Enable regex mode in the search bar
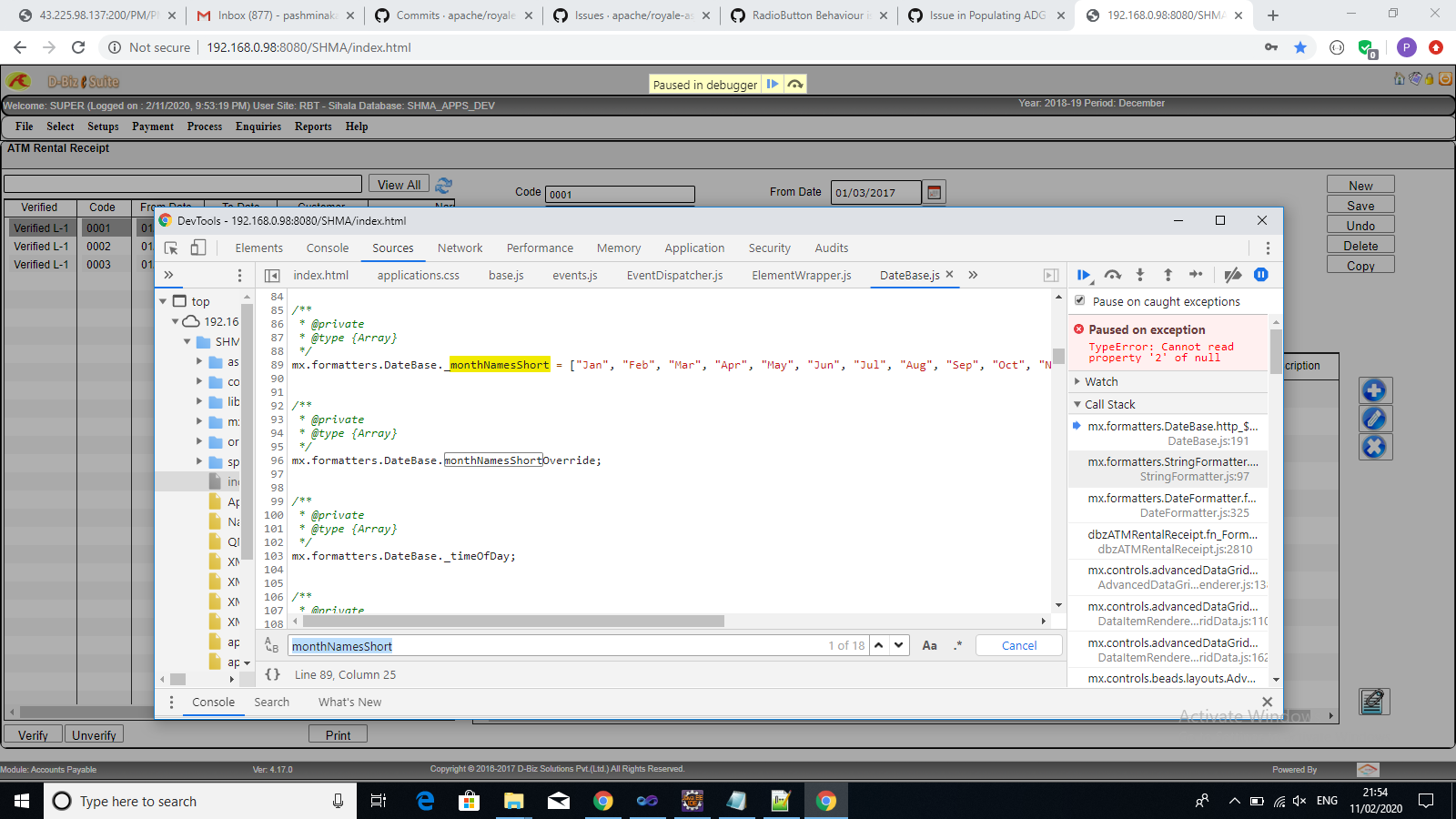1456x819 pixels. (x=956, y=644)
